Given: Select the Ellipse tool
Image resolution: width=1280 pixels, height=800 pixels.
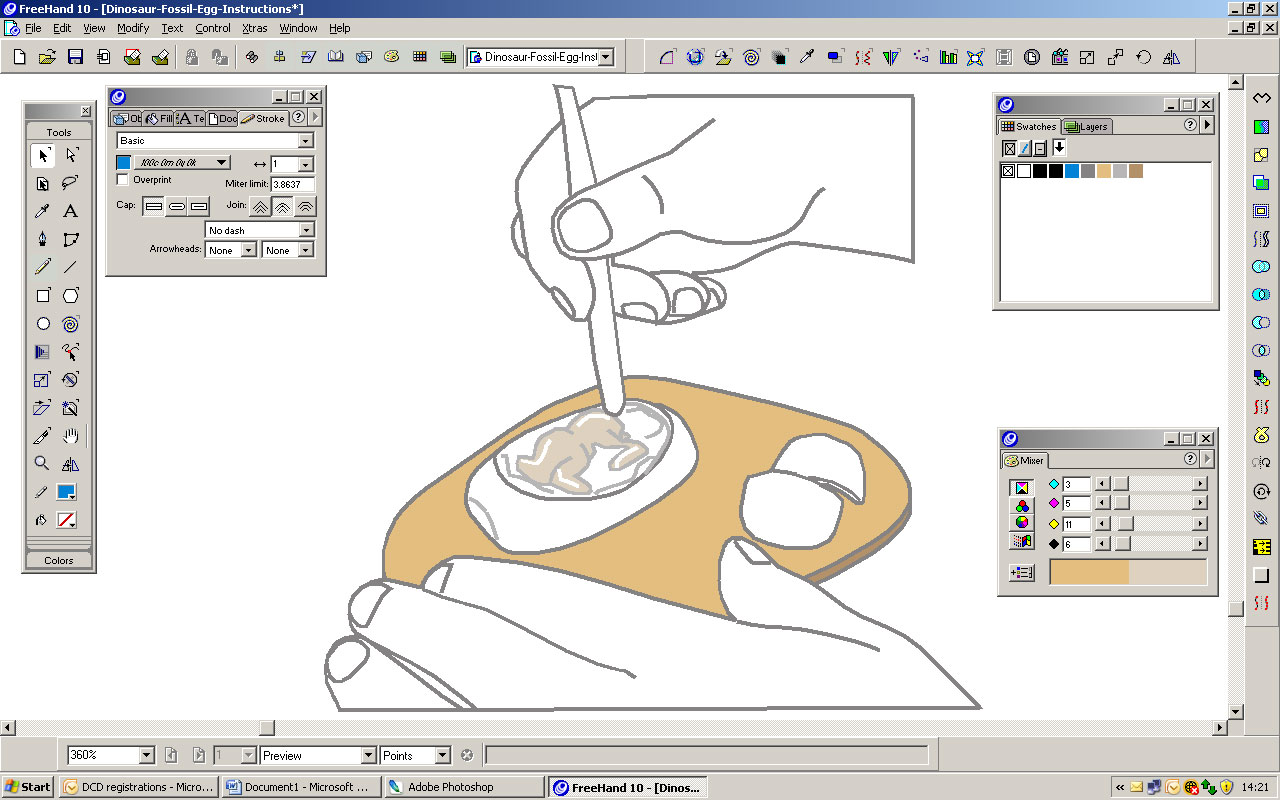Looking at the screenshot, I should tap(43, 324).
